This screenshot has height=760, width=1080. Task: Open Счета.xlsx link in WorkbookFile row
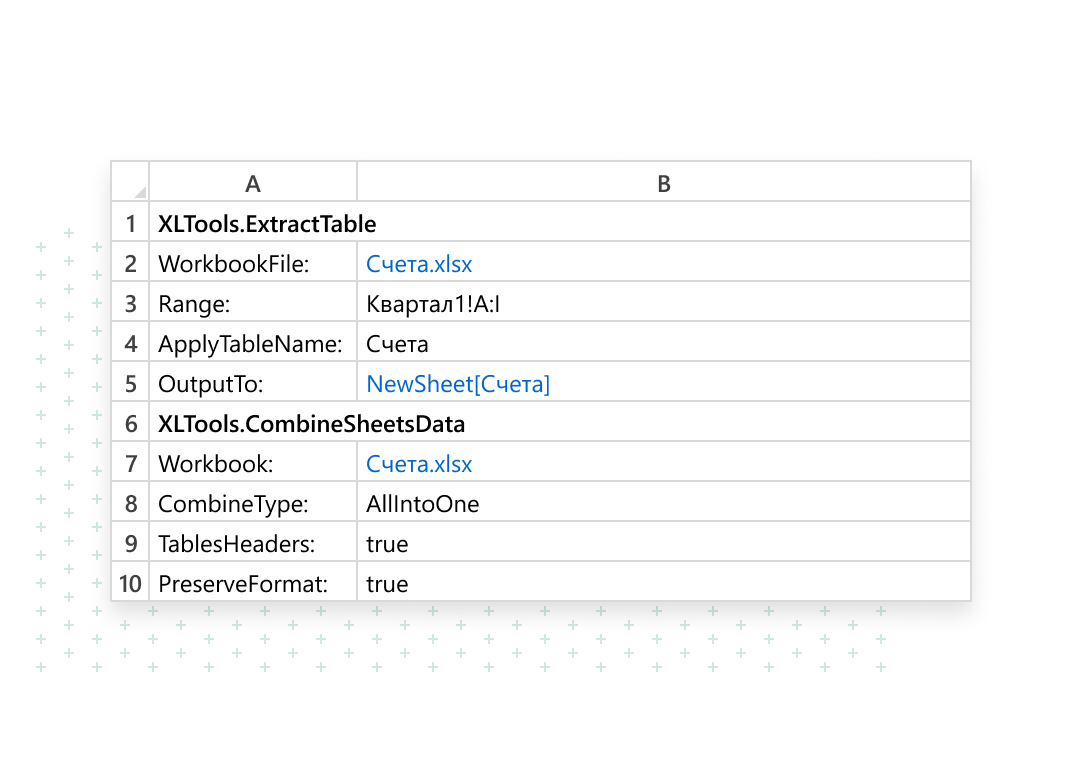click(x=419, y=264)
